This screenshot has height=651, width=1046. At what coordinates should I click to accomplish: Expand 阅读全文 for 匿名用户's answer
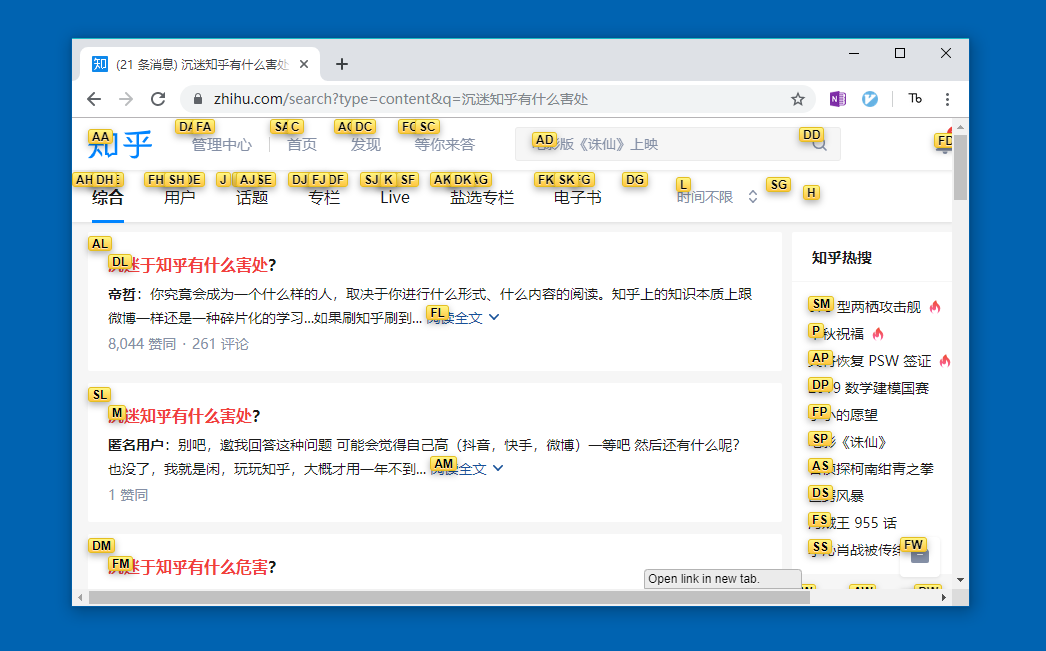(465, 469)
